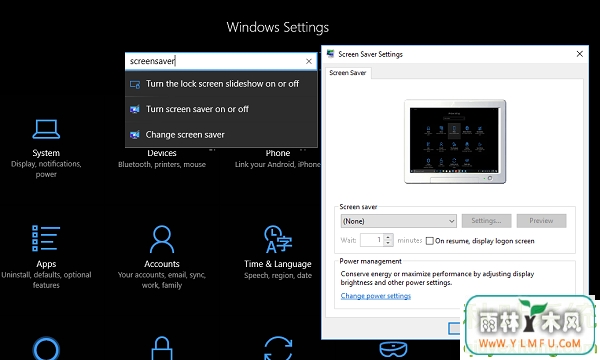Enable On resume, display logon screen checkbox
600x360 pixels.
(x=430, y=241)
